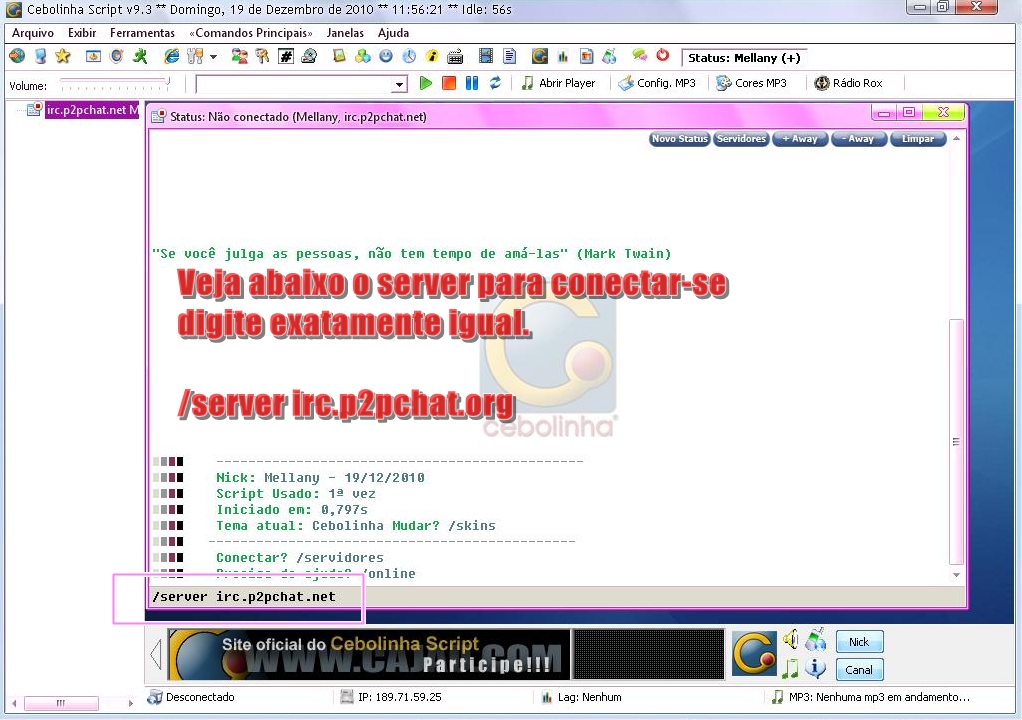Open the Ajuda menu
Screen dimensions: 1022x720
point(393,33)
